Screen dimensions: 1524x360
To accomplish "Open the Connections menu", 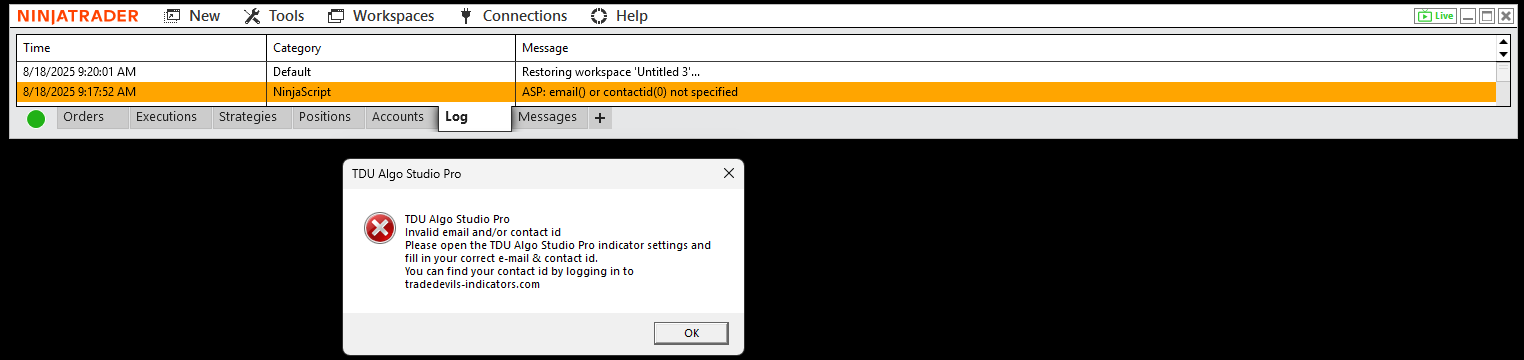I will (513, 16).
